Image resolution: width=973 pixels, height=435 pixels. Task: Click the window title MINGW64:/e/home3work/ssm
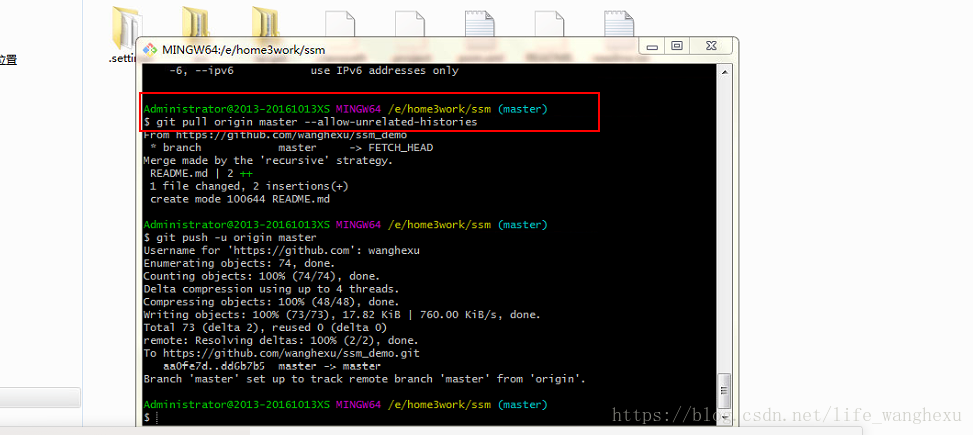(x=244, y=50)
